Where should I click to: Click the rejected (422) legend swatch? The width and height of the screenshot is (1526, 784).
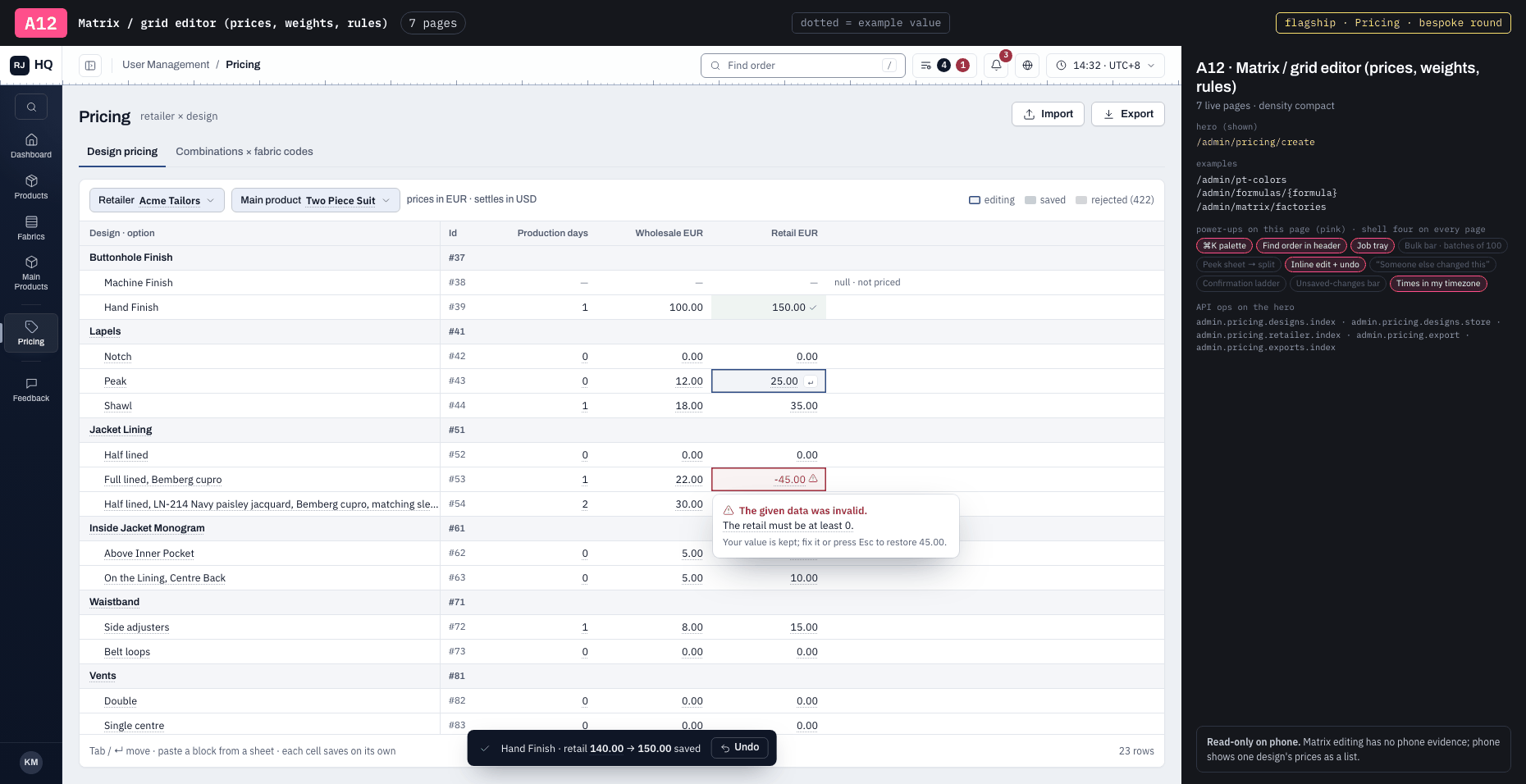click(1081, 200)
